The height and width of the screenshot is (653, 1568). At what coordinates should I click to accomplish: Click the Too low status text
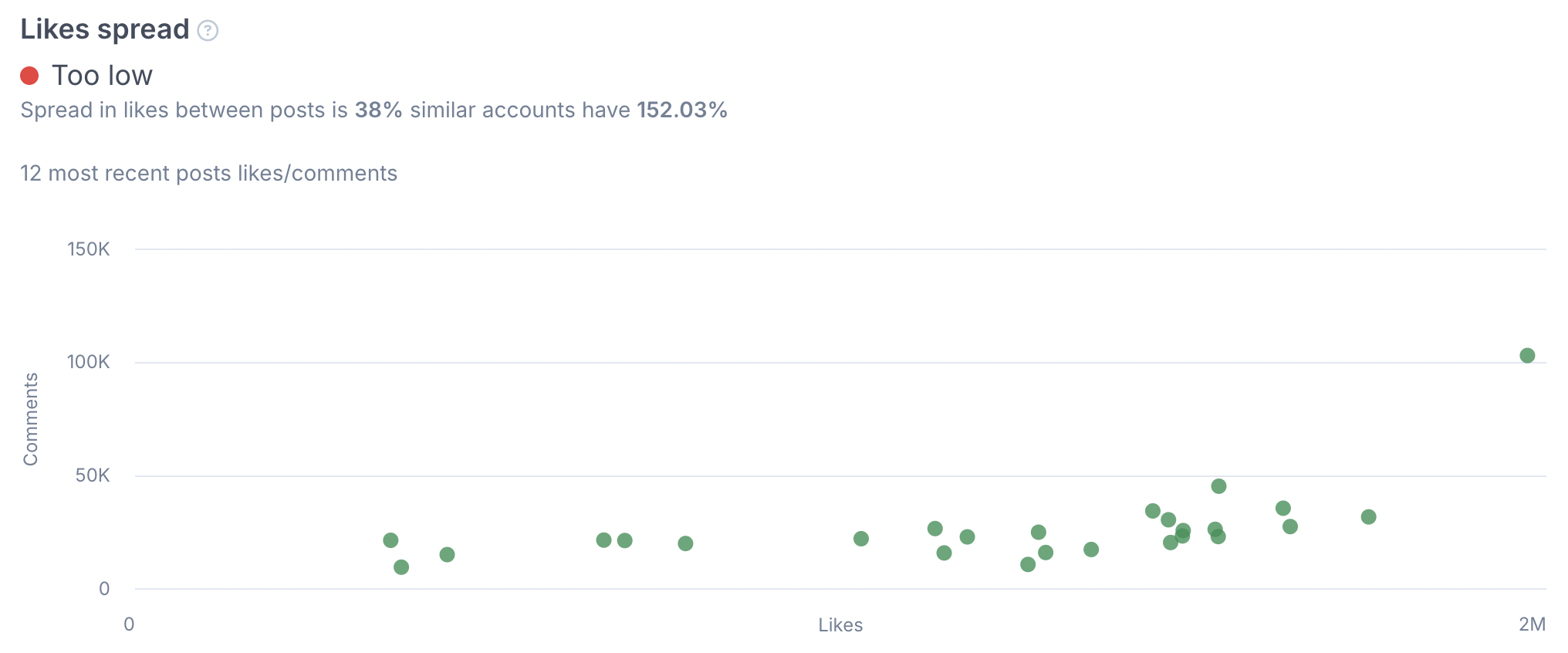102,76
